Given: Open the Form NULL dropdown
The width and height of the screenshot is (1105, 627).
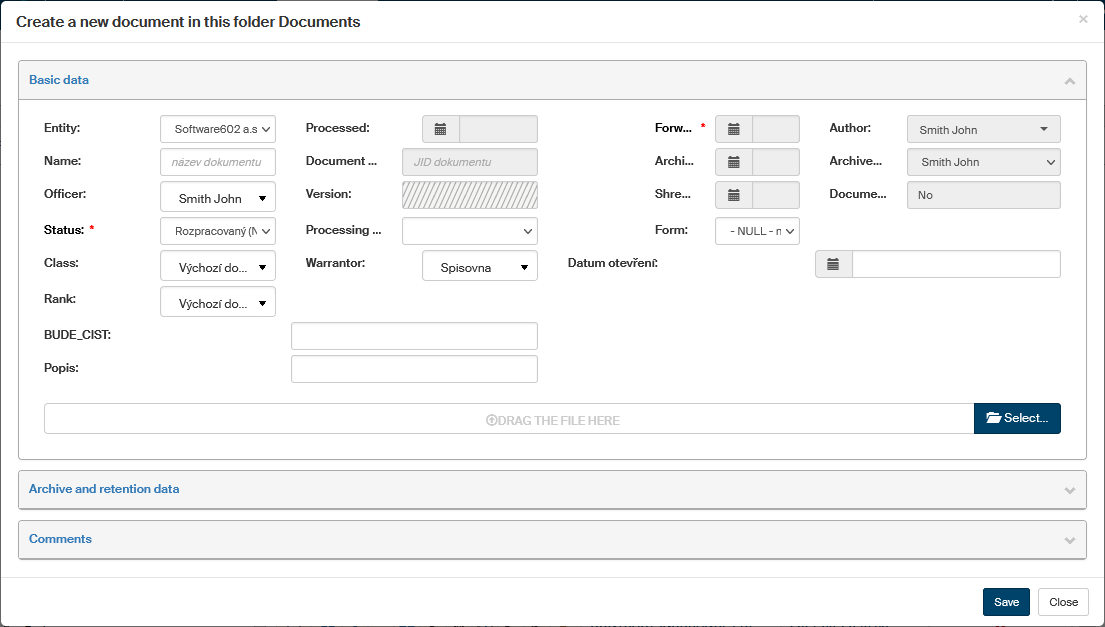Looking at the screenshot, I should pyautogui.click(x=757, y=231).
